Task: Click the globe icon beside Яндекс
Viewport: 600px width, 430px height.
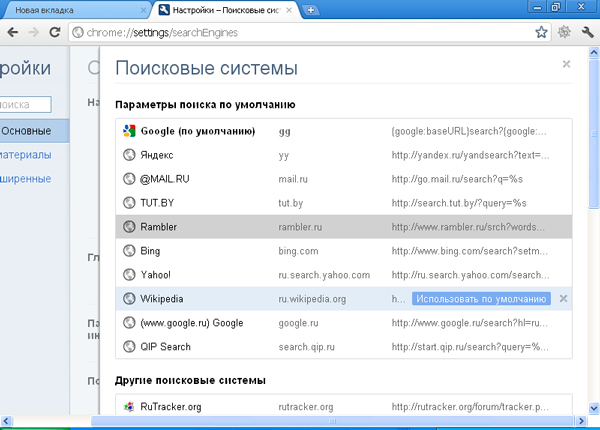Action: 129,155
